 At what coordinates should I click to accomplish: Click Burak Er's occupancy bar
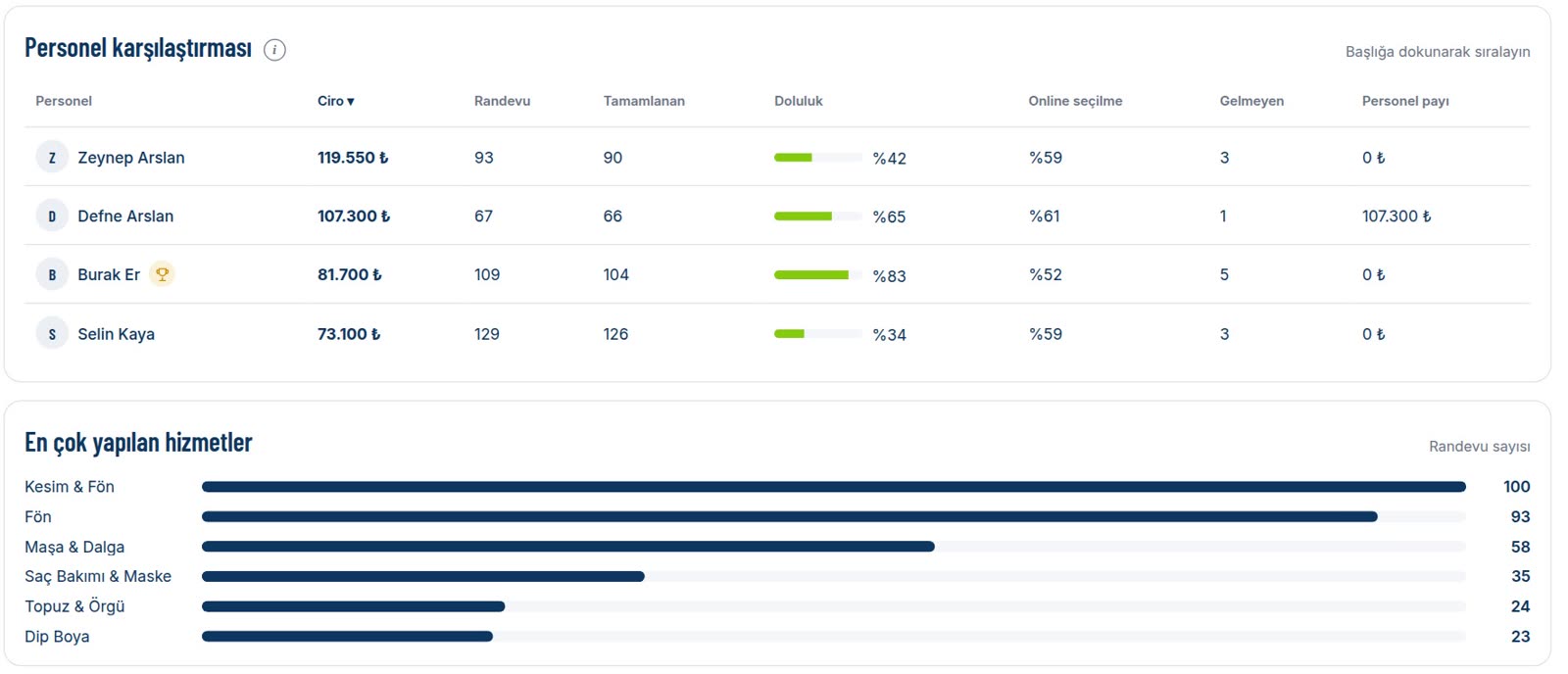[818, 275]
